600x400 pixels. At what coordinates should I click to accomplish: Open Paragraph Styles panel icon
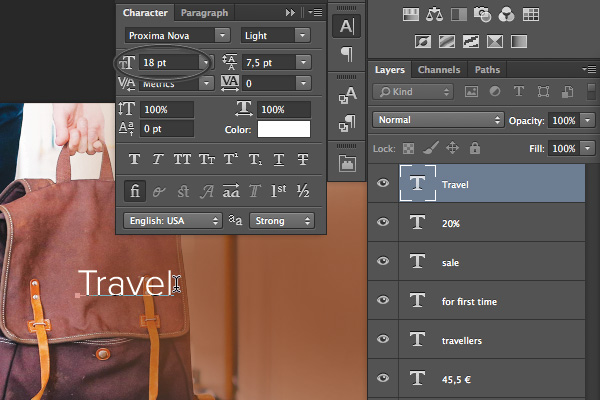coord(347,123)
